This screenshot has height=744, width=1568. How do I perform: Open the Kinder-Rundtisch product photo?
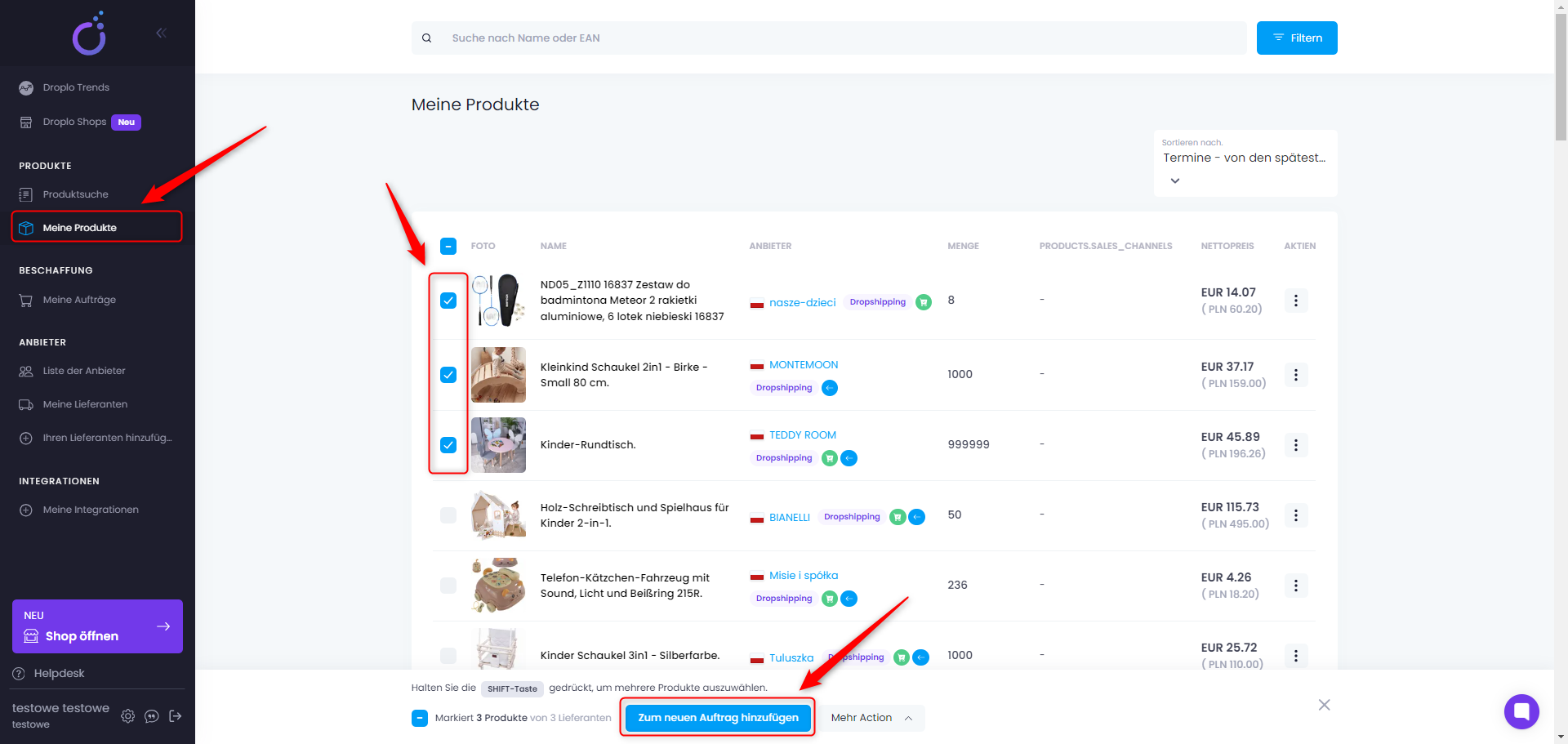[x=498, y=445]
